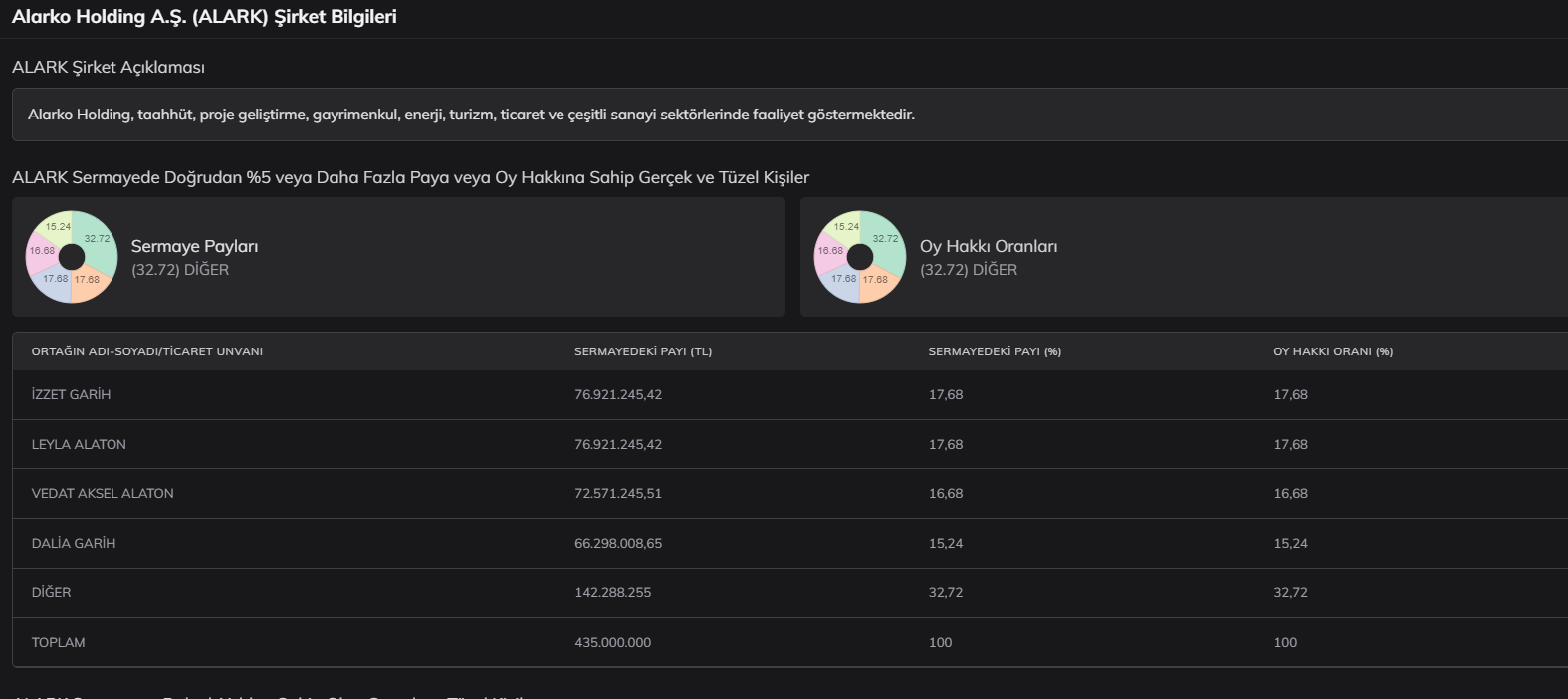Select "(32.72) DİĞER" label under Oy Hakkı Oranları
The image size is (1568, 699).
(969, 270)
